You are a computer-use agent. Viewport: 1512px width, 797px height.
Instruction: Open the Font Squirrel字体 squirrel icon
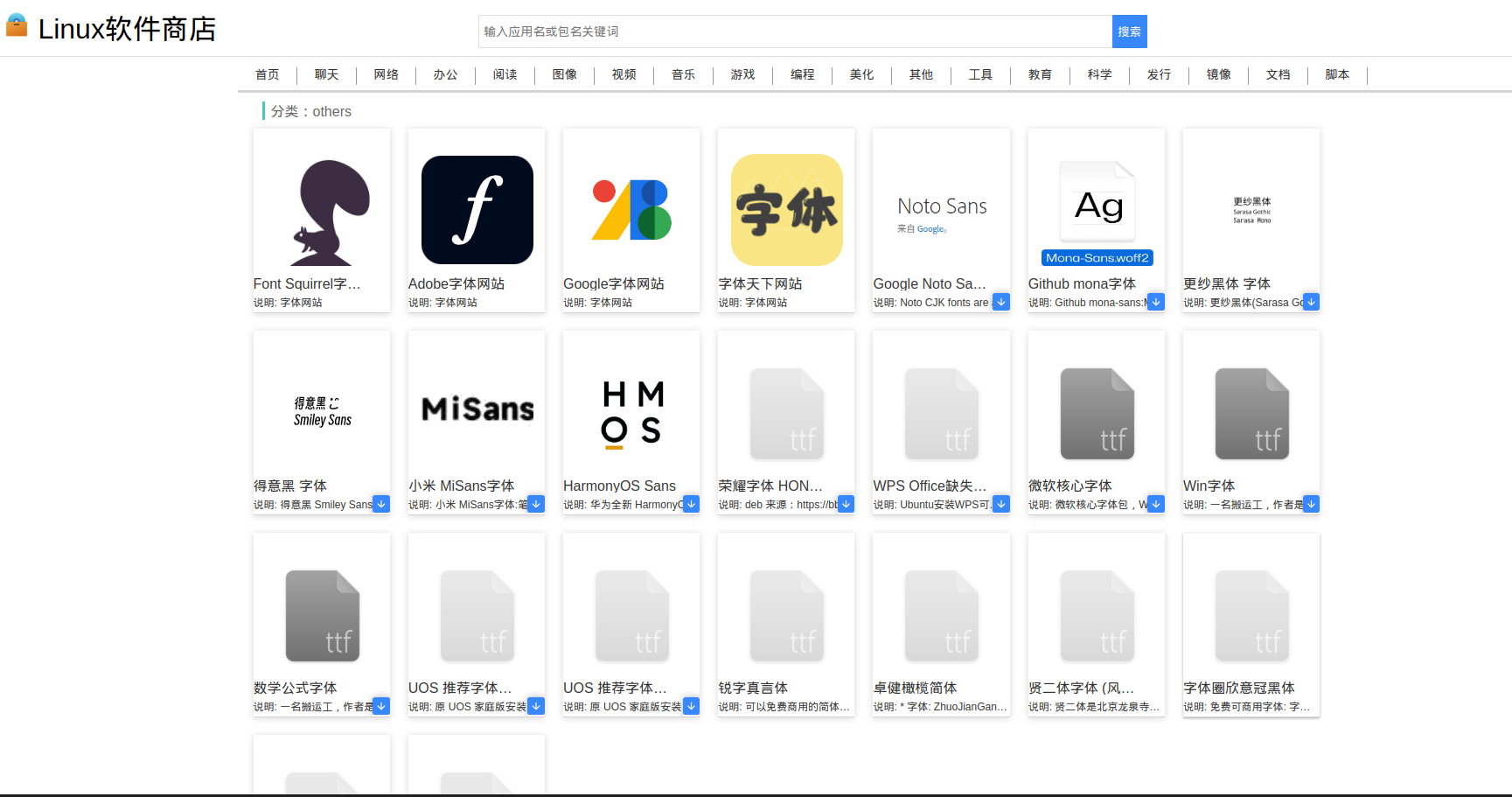pyautogui.click(x=321, y=208)
